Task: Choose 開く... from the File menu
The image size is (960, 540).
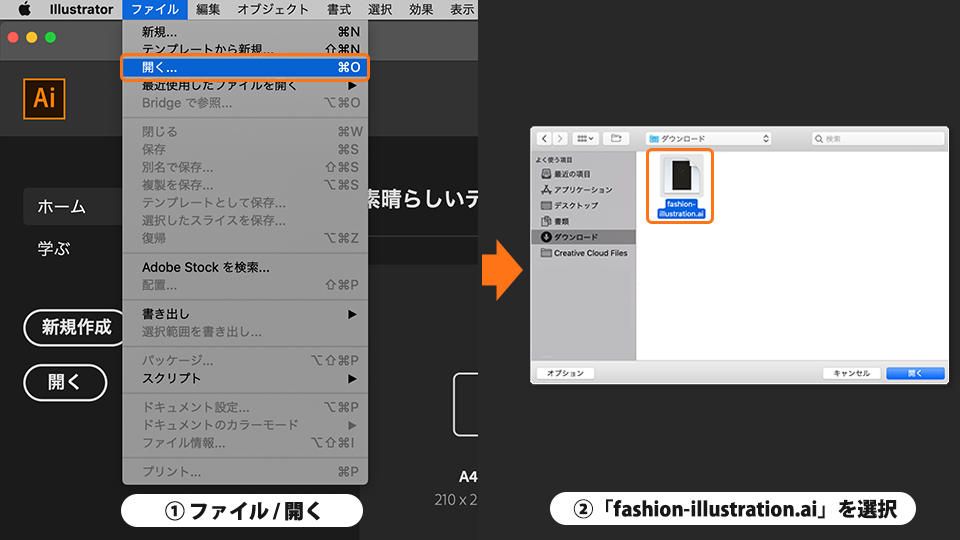Action: point(245,67)
